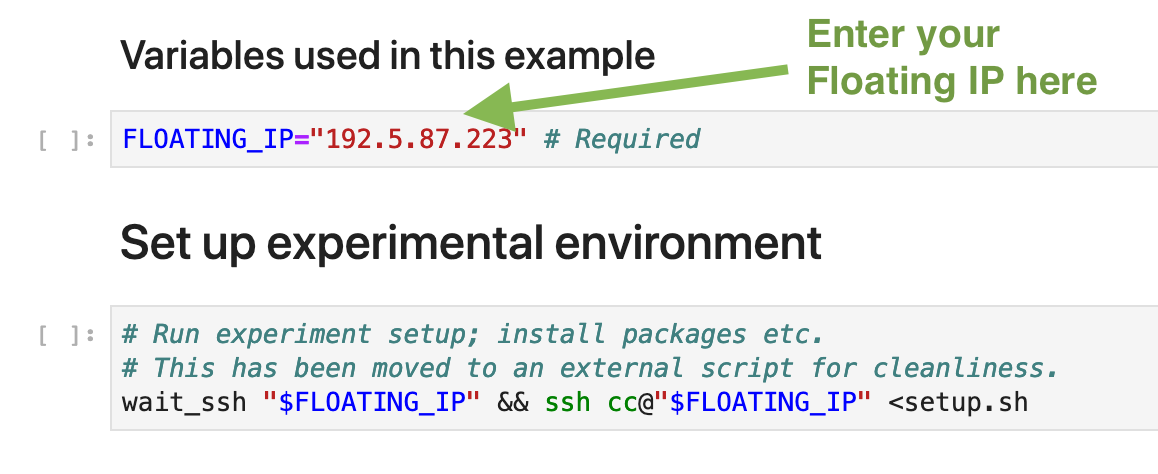This screenshot has height=474, width=1158.
Task: Click the && operator in the setup command
Action: pos(513,402)
